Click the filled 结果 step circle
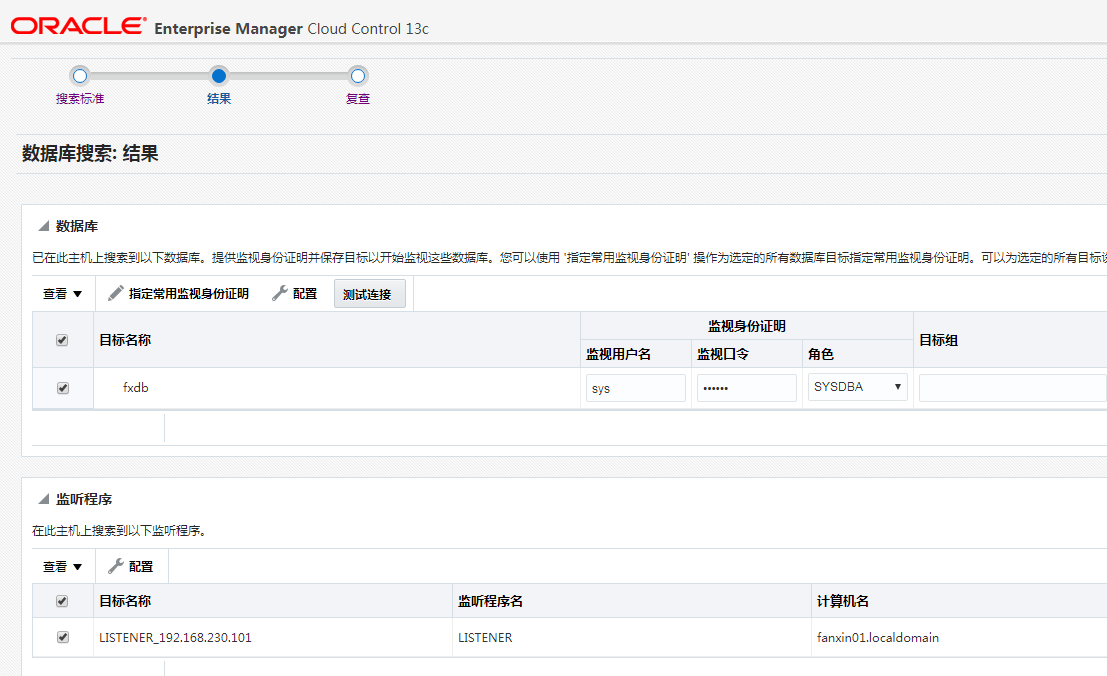Image resolution: width=1107 pixels, height=676 pixels. pos(219,74)
